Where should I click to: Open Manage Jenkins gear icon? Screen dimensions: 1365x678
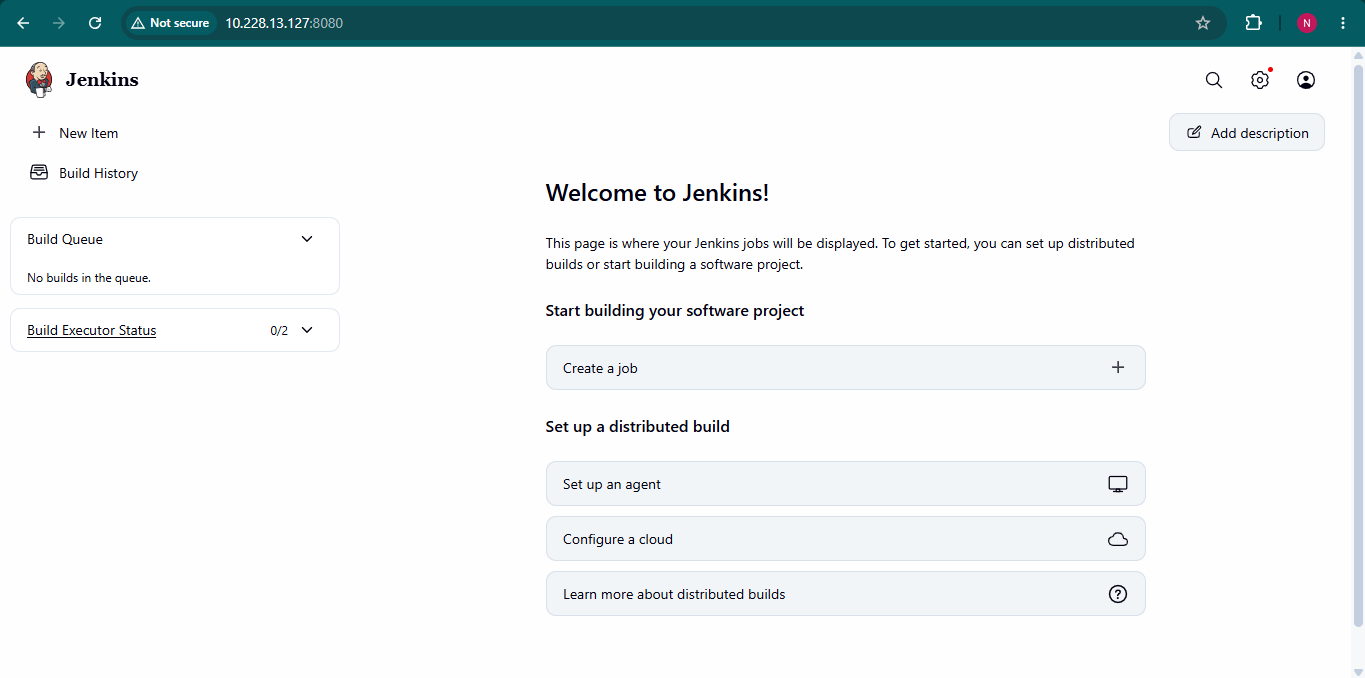[x=1260, y=80]
